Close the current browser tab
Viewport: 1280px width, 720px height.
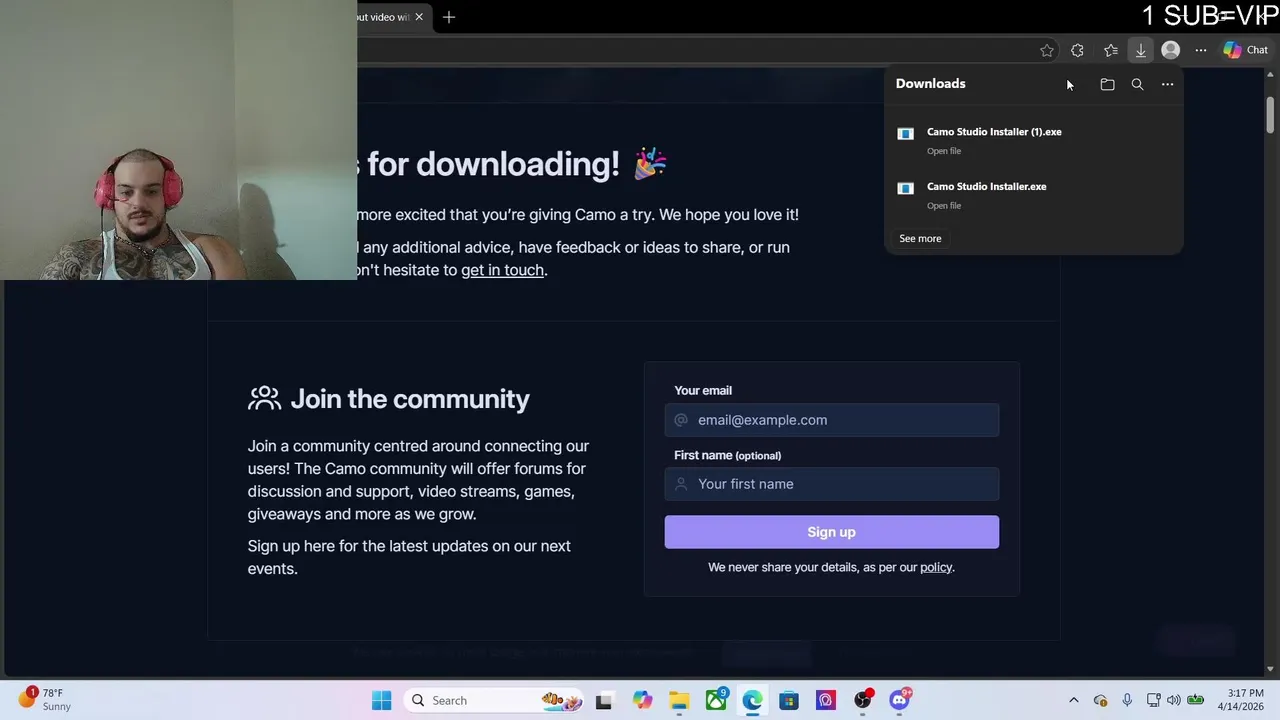pos(419,17)
